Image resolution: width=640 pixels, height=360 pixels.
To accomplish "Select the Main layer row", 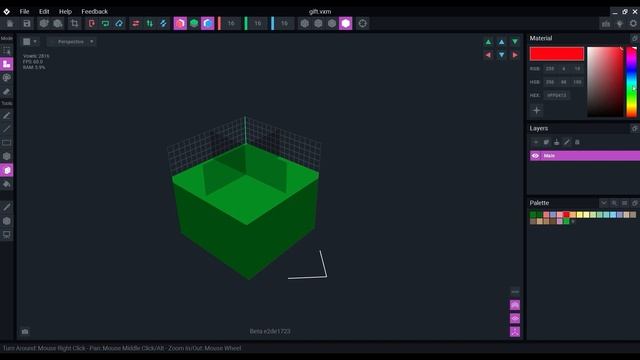I will pos(585,156).
